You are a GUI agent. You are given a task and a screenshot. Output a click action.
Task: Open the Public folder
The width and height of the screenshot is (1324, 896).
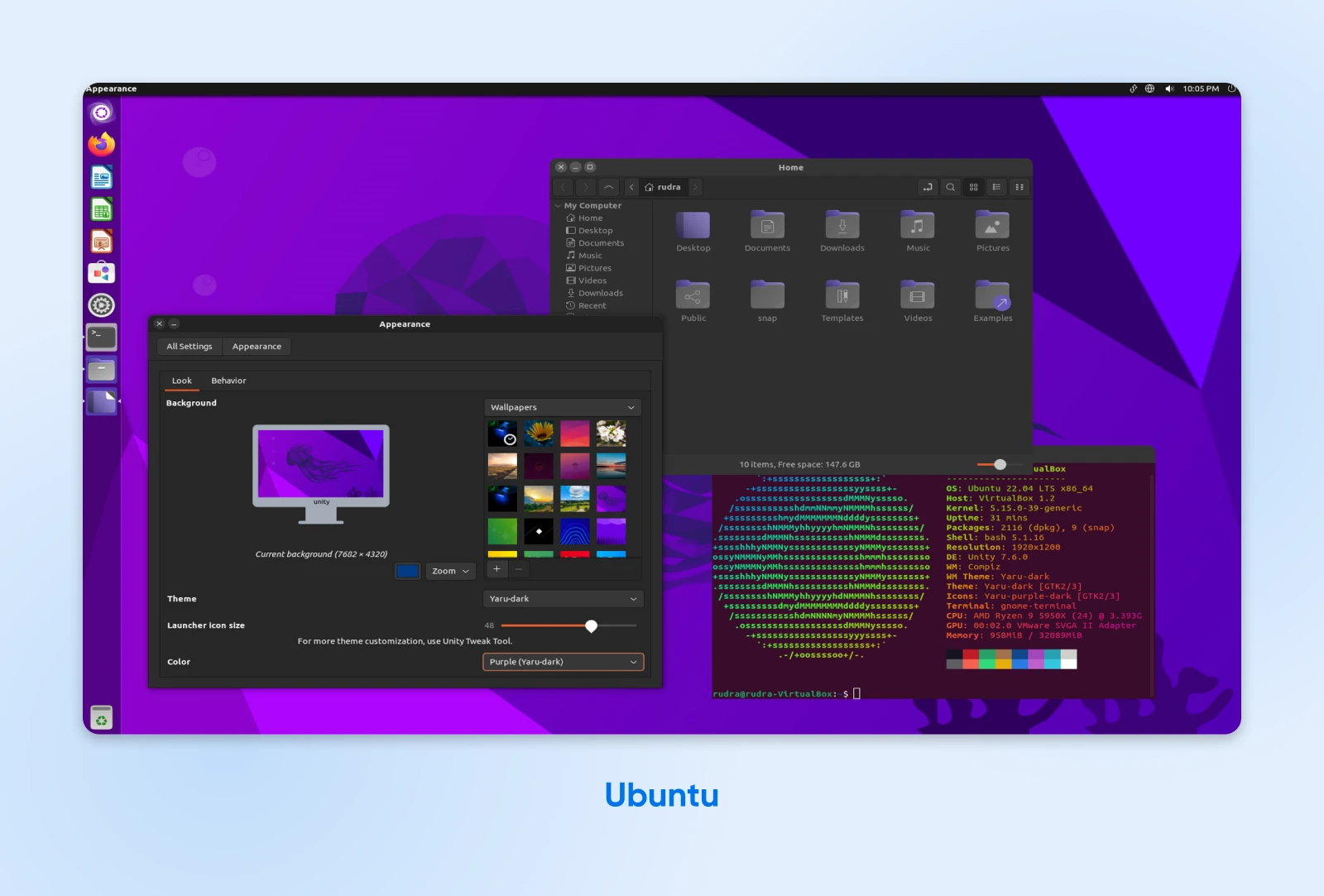point(693,301)
